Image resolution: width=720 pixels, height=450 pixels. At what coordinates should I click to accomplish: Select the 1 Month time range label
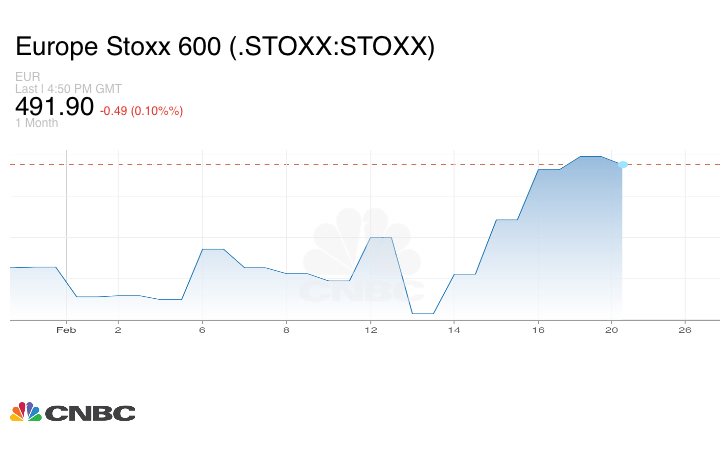[37, 123]
